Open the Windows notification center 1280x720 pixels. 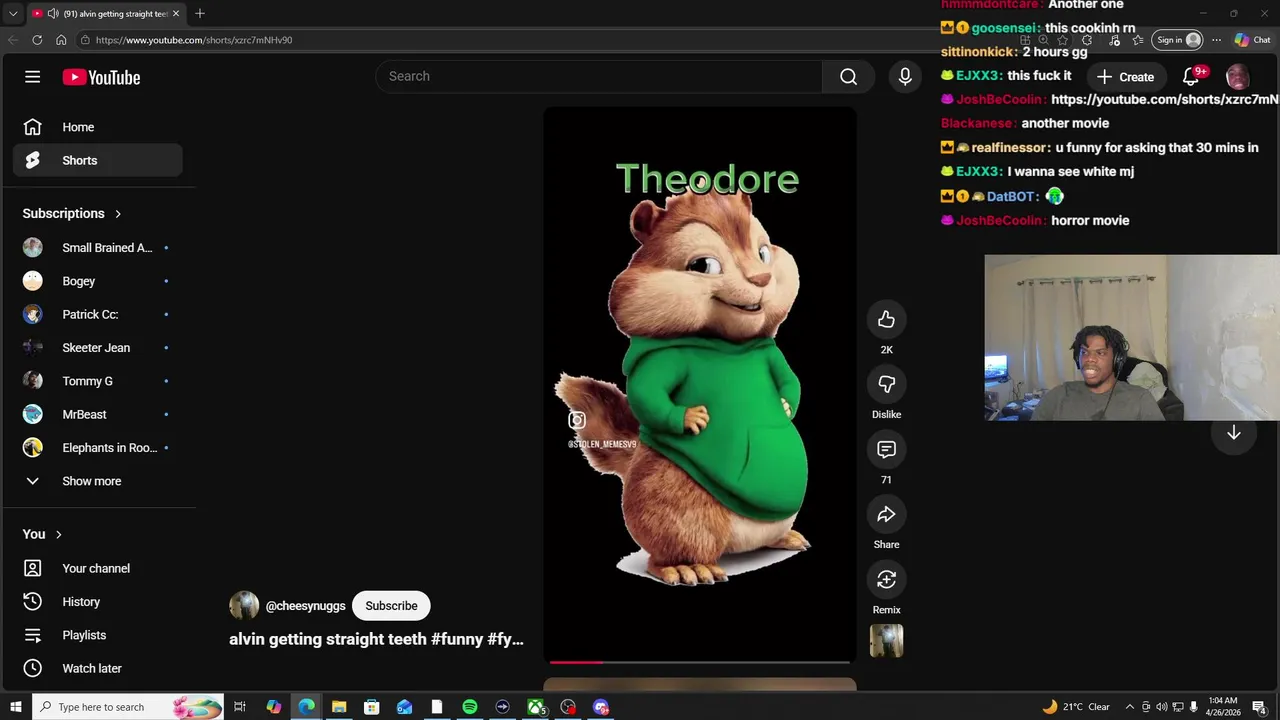pyautogui.click(x=1259, y=707)
